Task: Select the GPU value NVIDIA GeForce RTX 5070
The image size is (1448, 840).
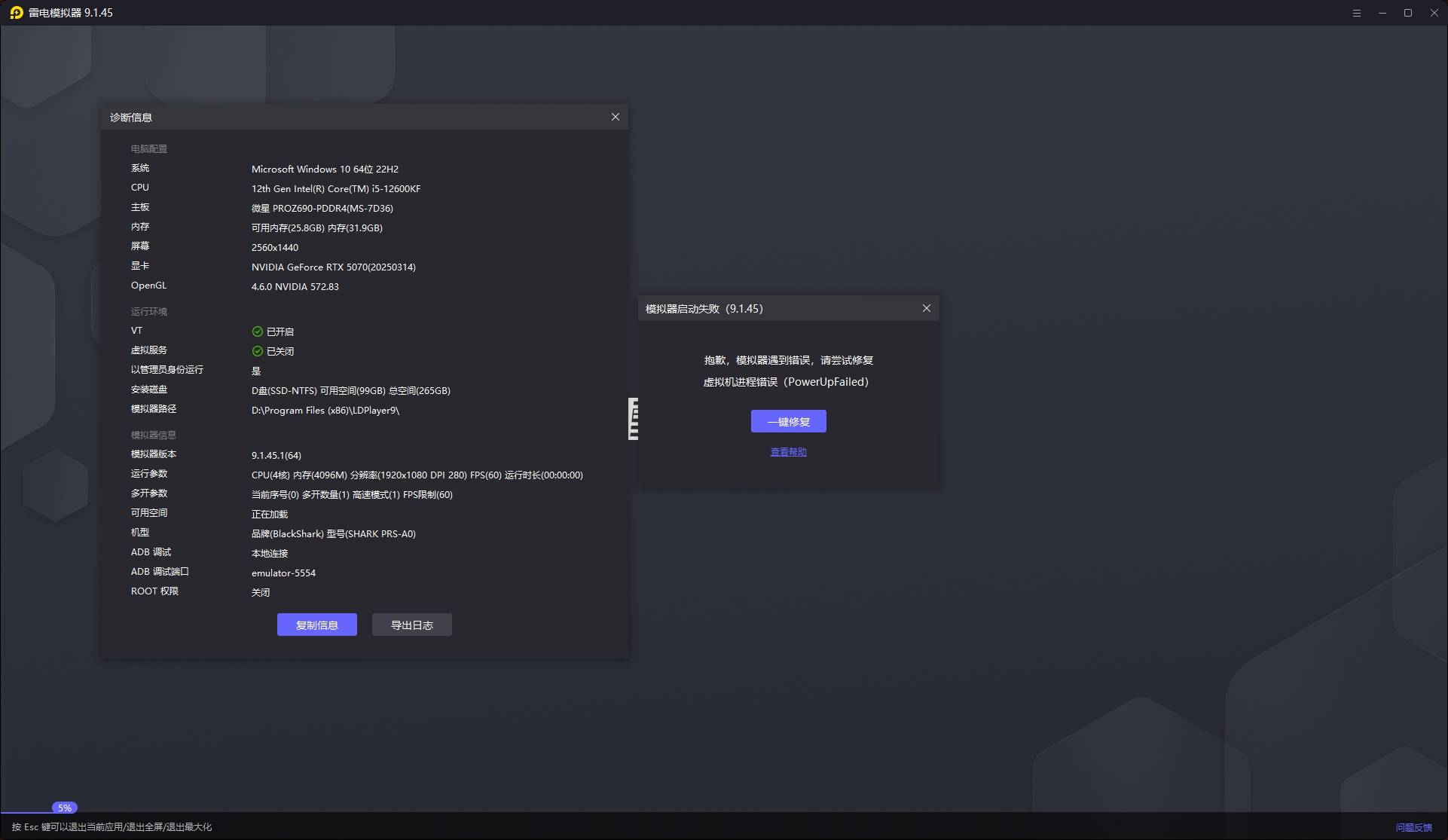Action: click(333, 267)
